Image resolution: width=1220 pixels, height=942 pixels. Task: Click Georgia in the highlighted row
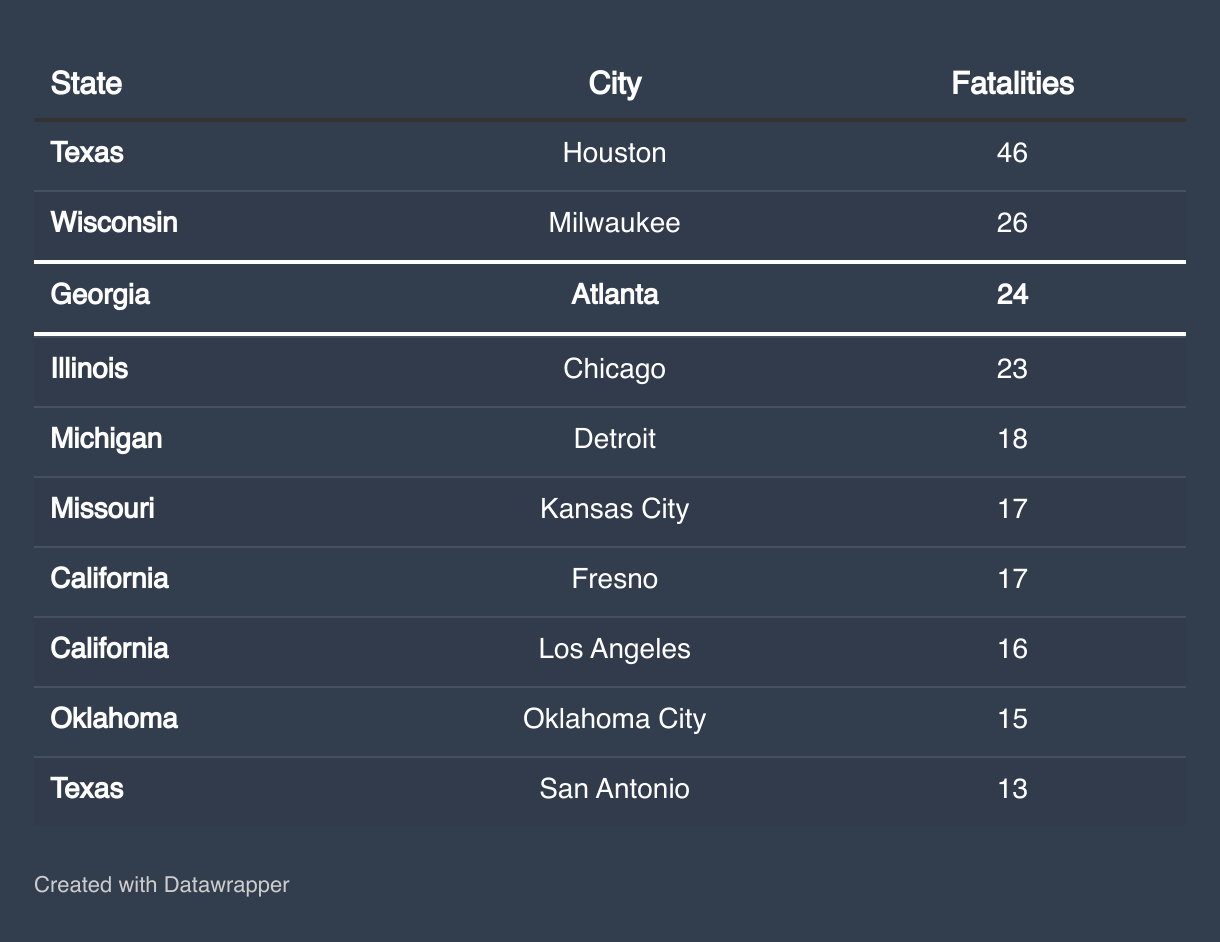[100, 295]
